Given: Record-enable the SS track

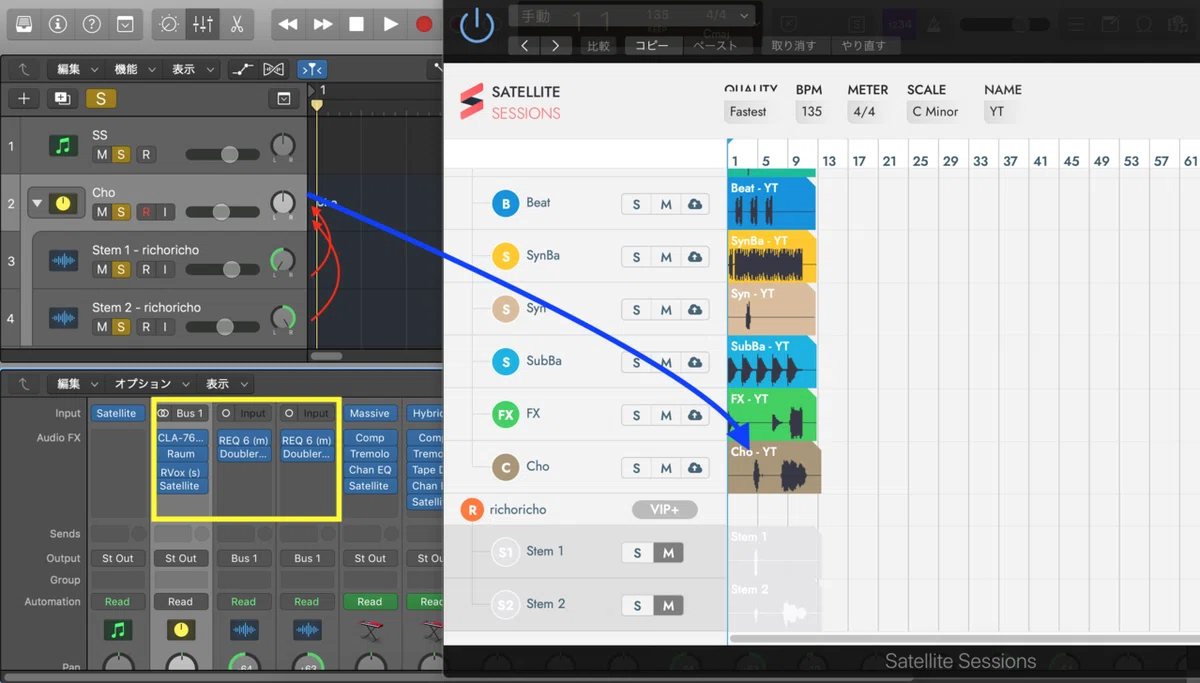Looking at the screenshot, I should (x=146, y=154).
